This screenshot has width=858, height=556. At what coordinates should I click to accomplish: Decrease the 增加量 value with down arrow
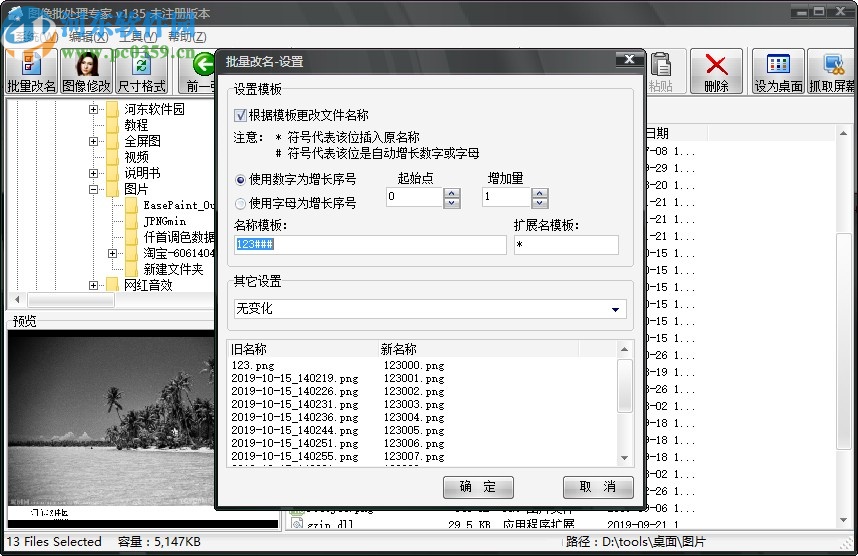540,203
